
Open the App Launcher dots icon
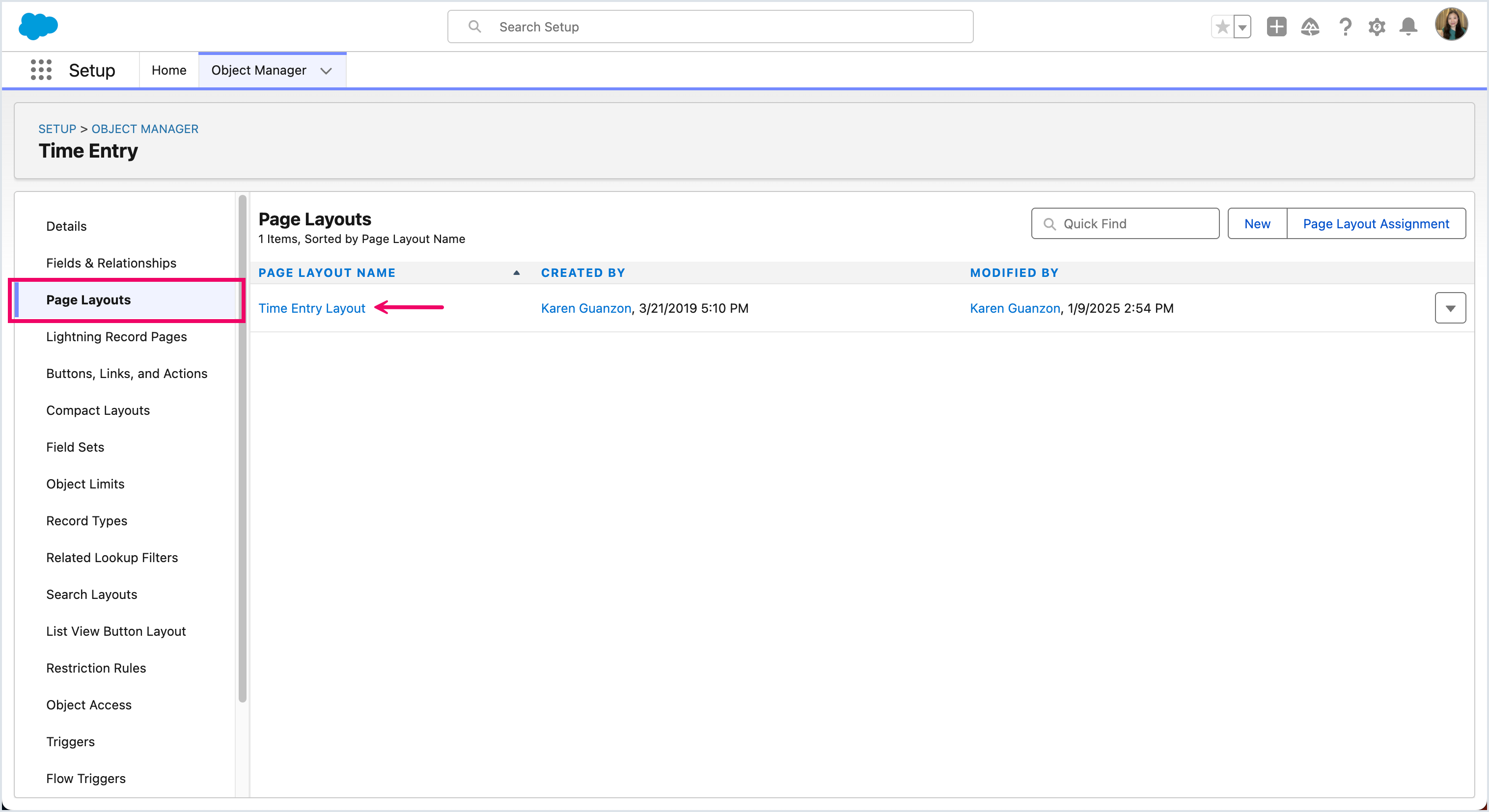tap(41, 70)
